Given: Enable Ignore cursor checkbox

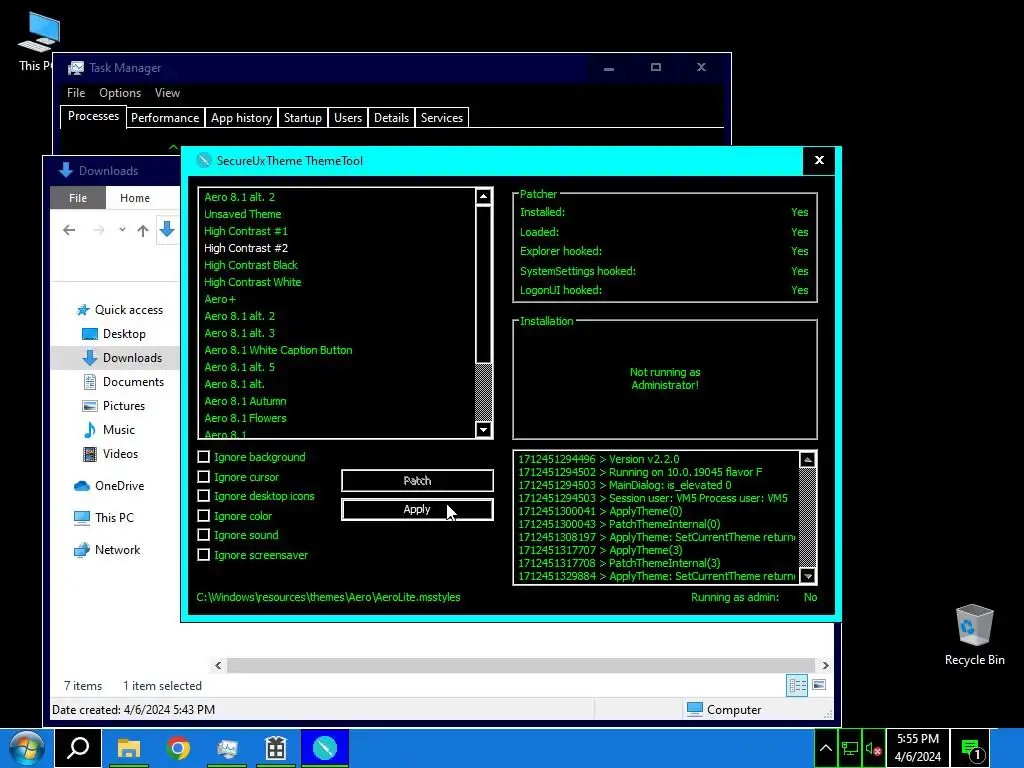Looking at the screenshot, I should 204,477.
